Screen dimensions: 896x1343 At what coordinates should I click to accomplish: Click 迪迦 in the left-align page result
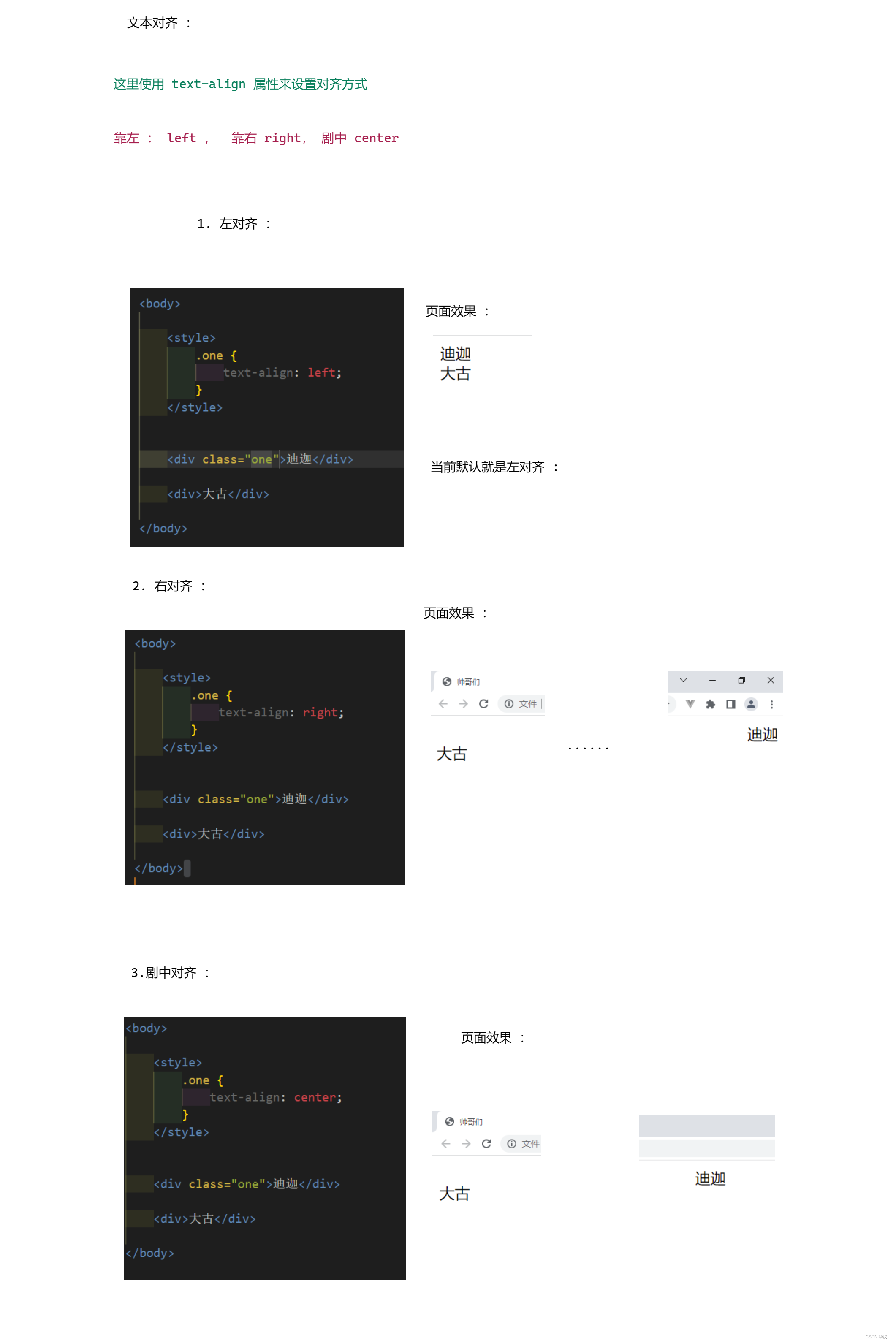click(456, 354)
